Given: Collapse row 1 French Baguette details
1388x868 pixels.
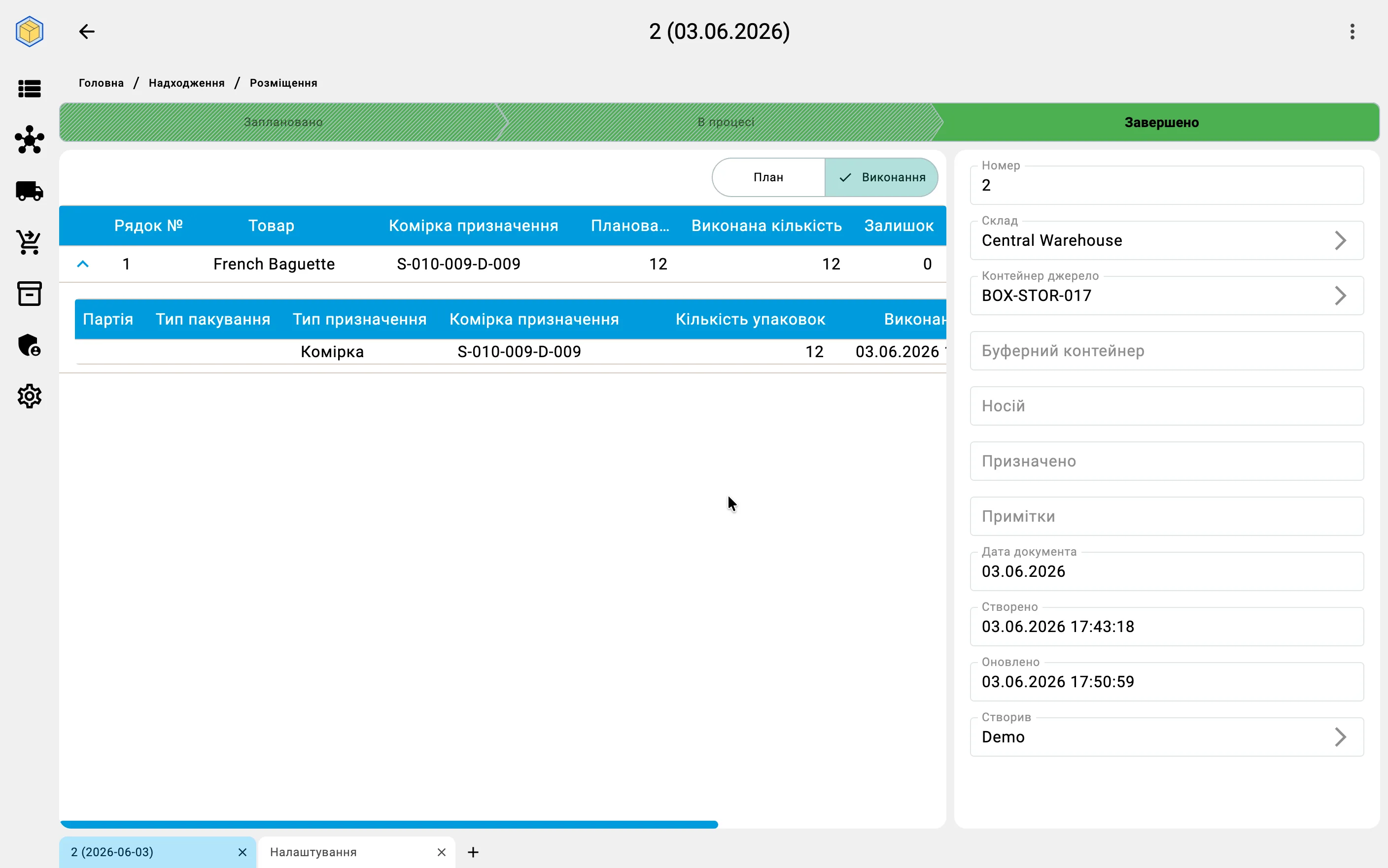Looking at the screenshot, I should coord(83,264).
